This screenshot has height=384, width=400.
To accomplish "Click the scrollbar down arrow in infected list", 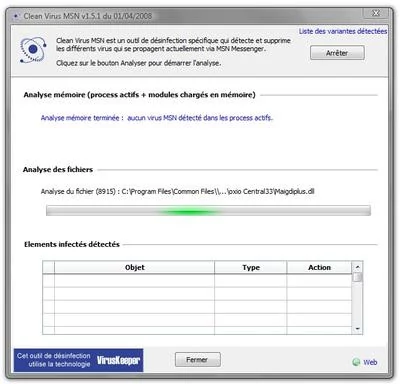I will point(357,329).
